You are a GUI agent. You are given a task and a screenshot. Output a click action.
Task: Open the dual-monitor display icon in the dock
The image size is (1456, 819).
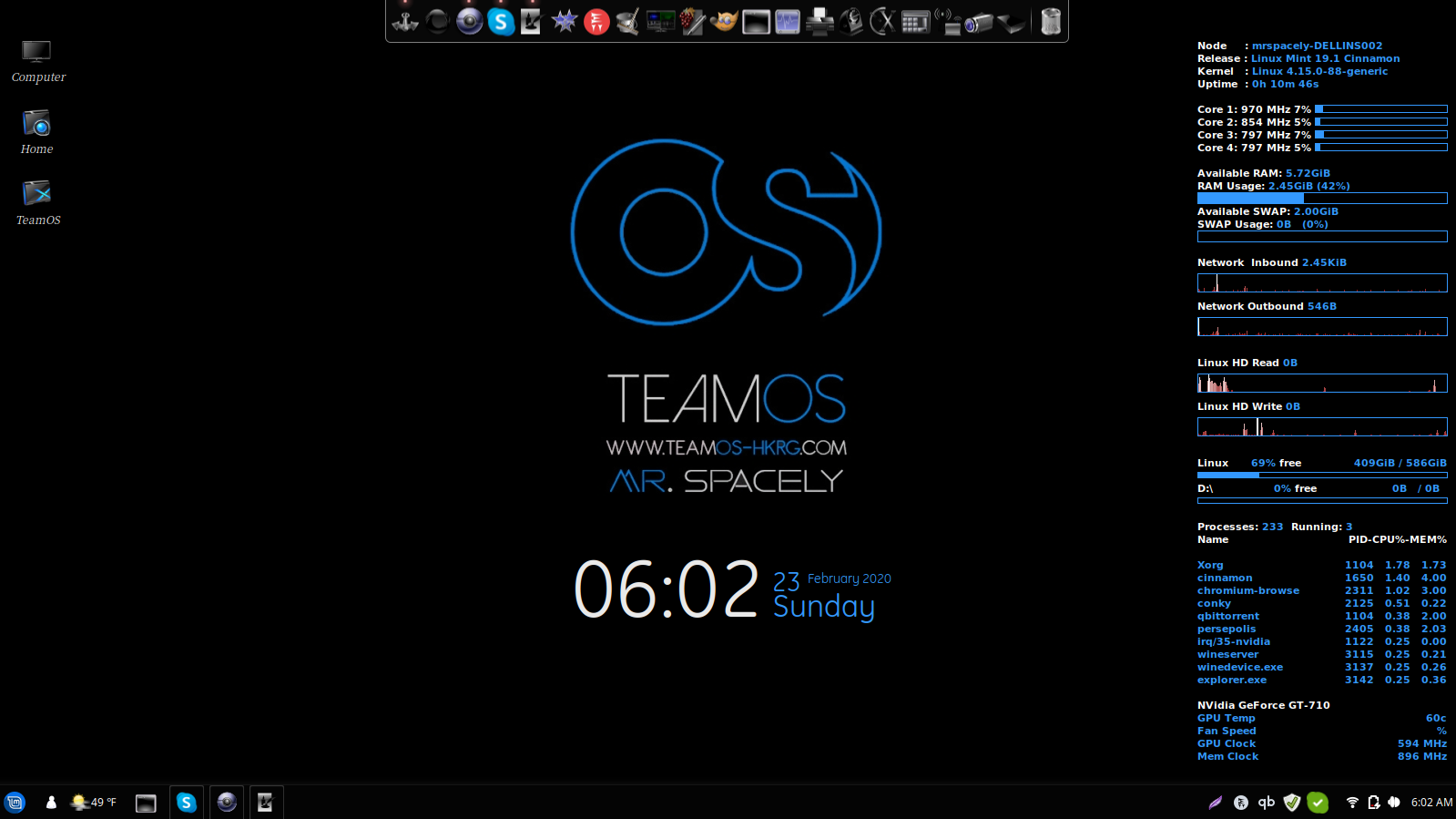tap(660, 21)
